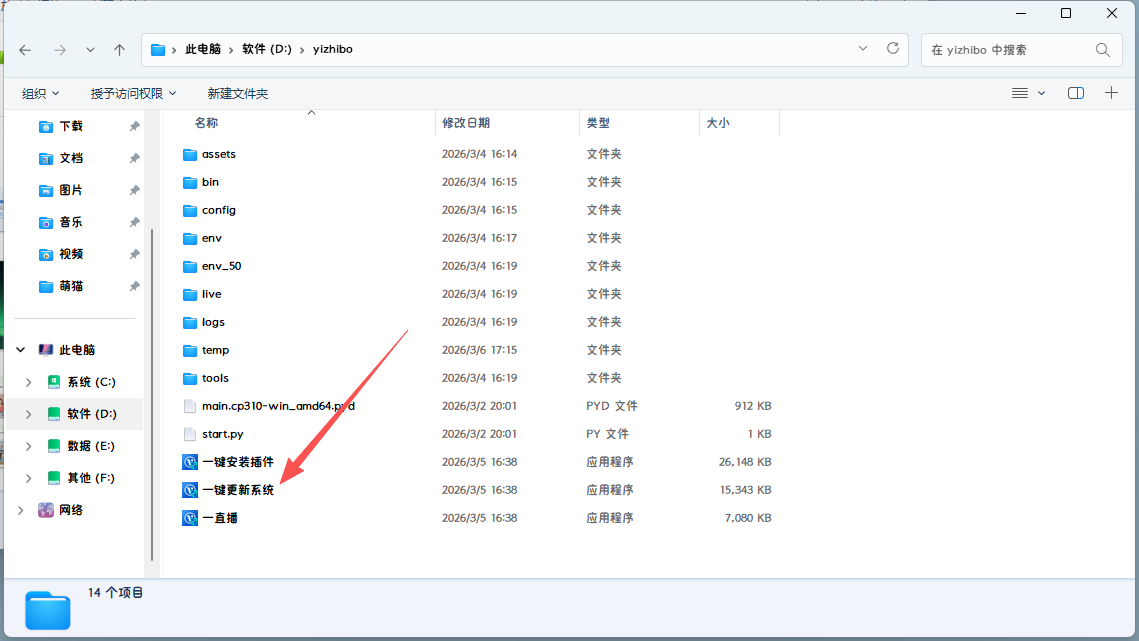This screenshot has width=1139, height=641.
Task: Open the 一键安装插件 application
Action: coord(237,462)
